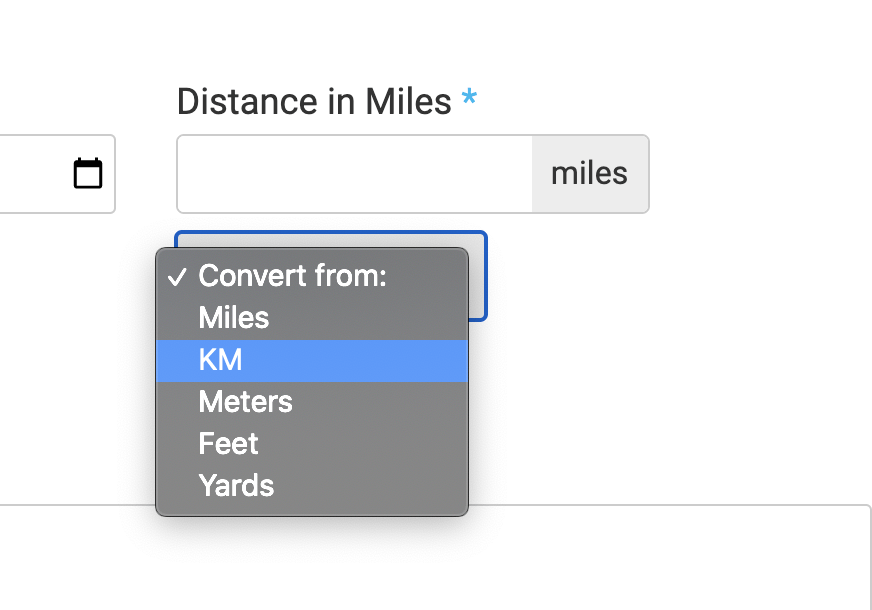Click the blue required asterisk

(x=469, y=98)
